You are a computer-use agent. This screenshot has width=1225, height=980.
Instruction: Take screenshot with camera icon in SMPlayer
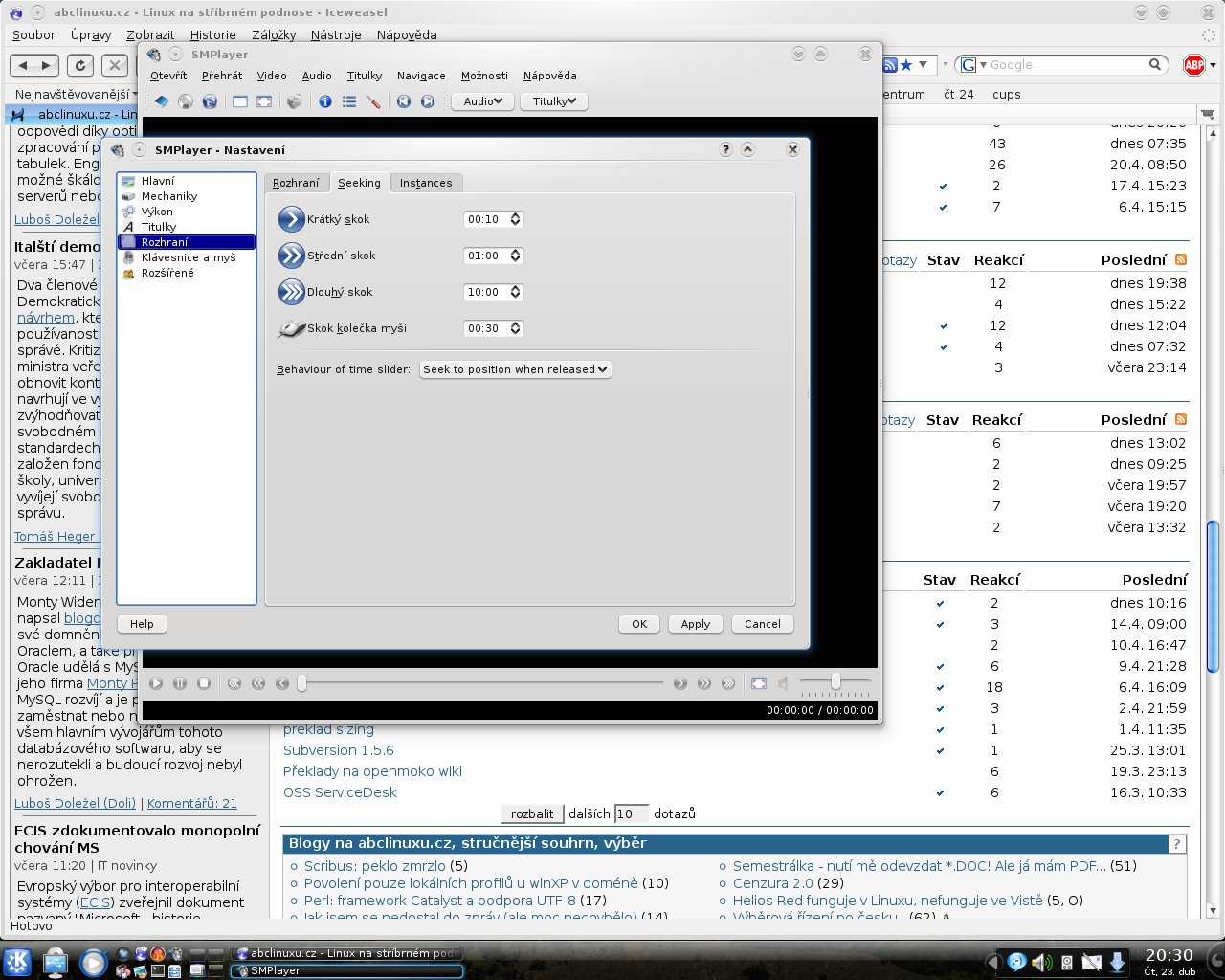click(x=295, y=101)
